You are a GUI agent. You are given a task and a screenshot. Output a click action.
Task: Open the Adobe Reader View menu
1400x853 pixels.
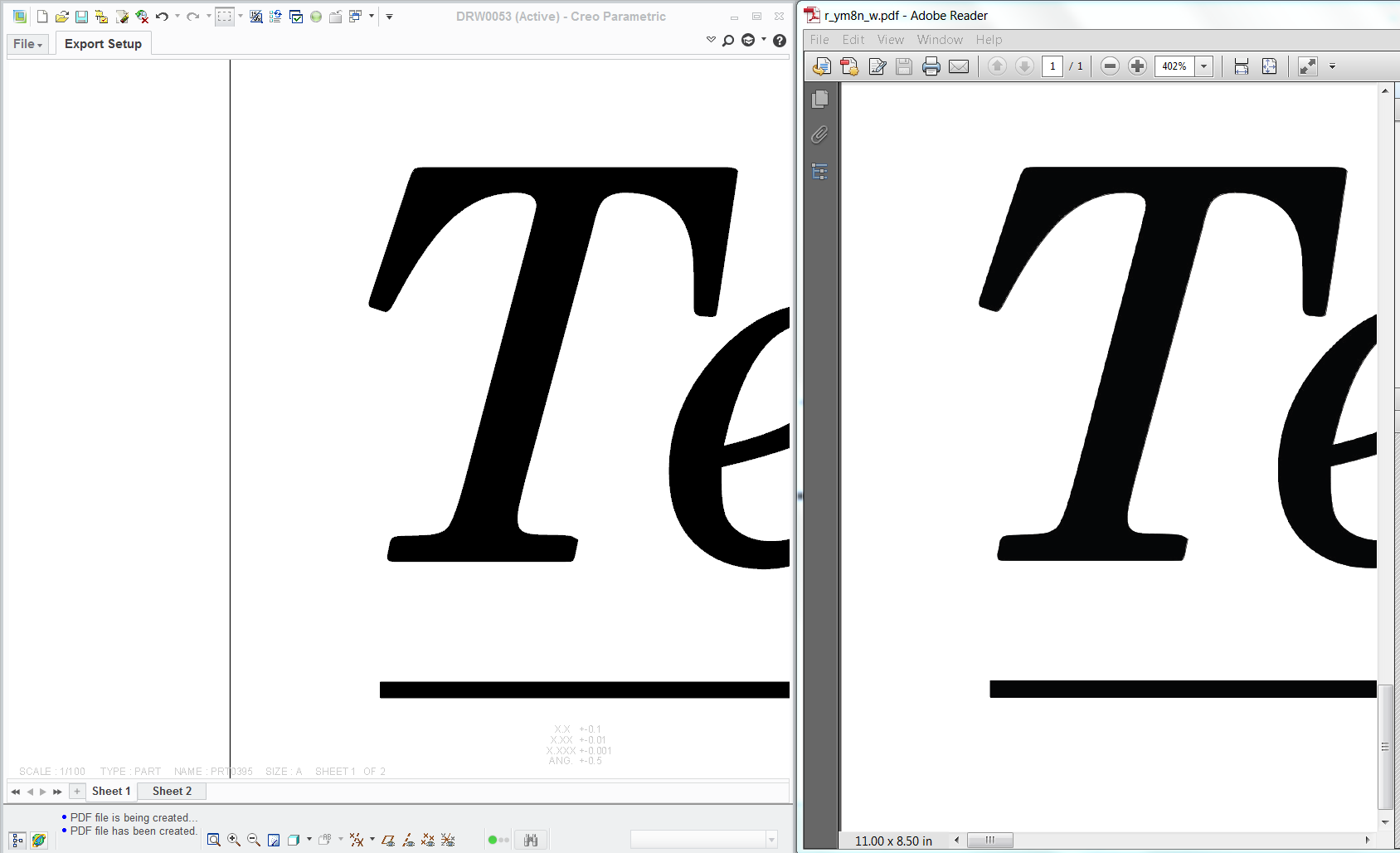pyautogui.click(x=891, y=40)
